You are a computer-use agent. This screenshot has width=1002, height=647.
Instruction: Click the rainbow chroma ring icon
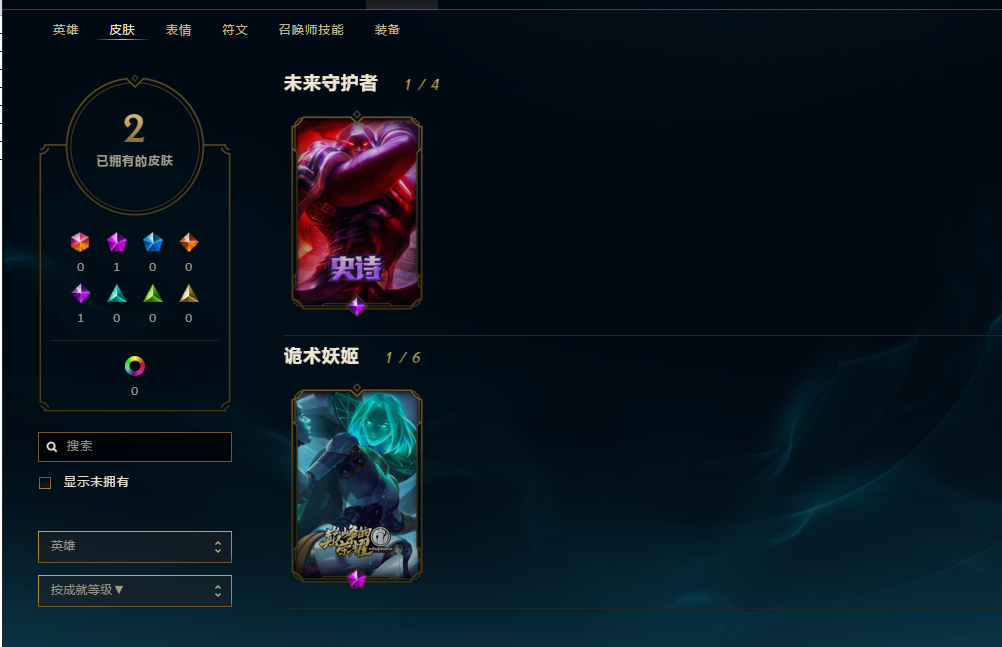point(134,366)
